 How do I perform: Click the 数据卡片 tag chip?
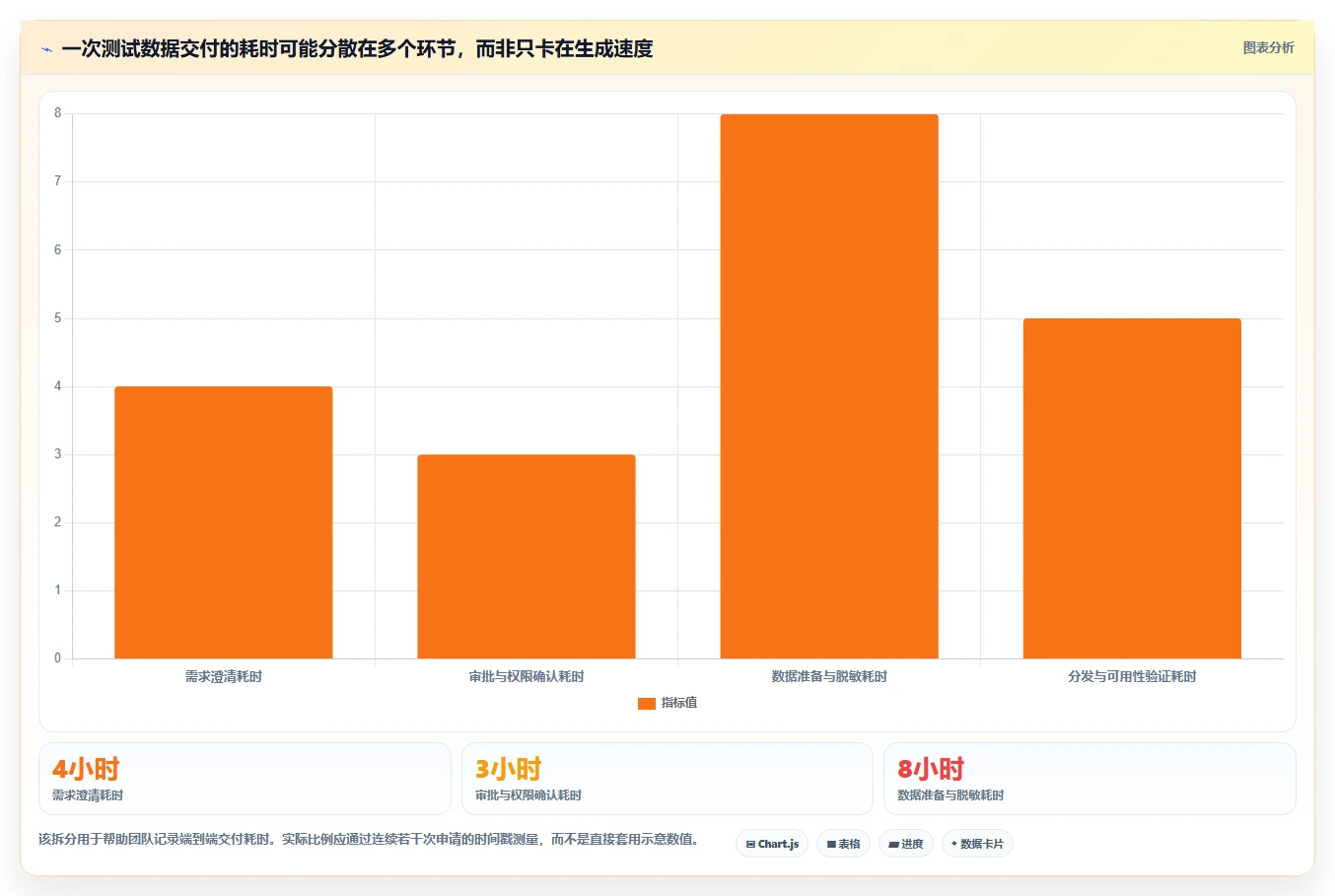(977, 844)
